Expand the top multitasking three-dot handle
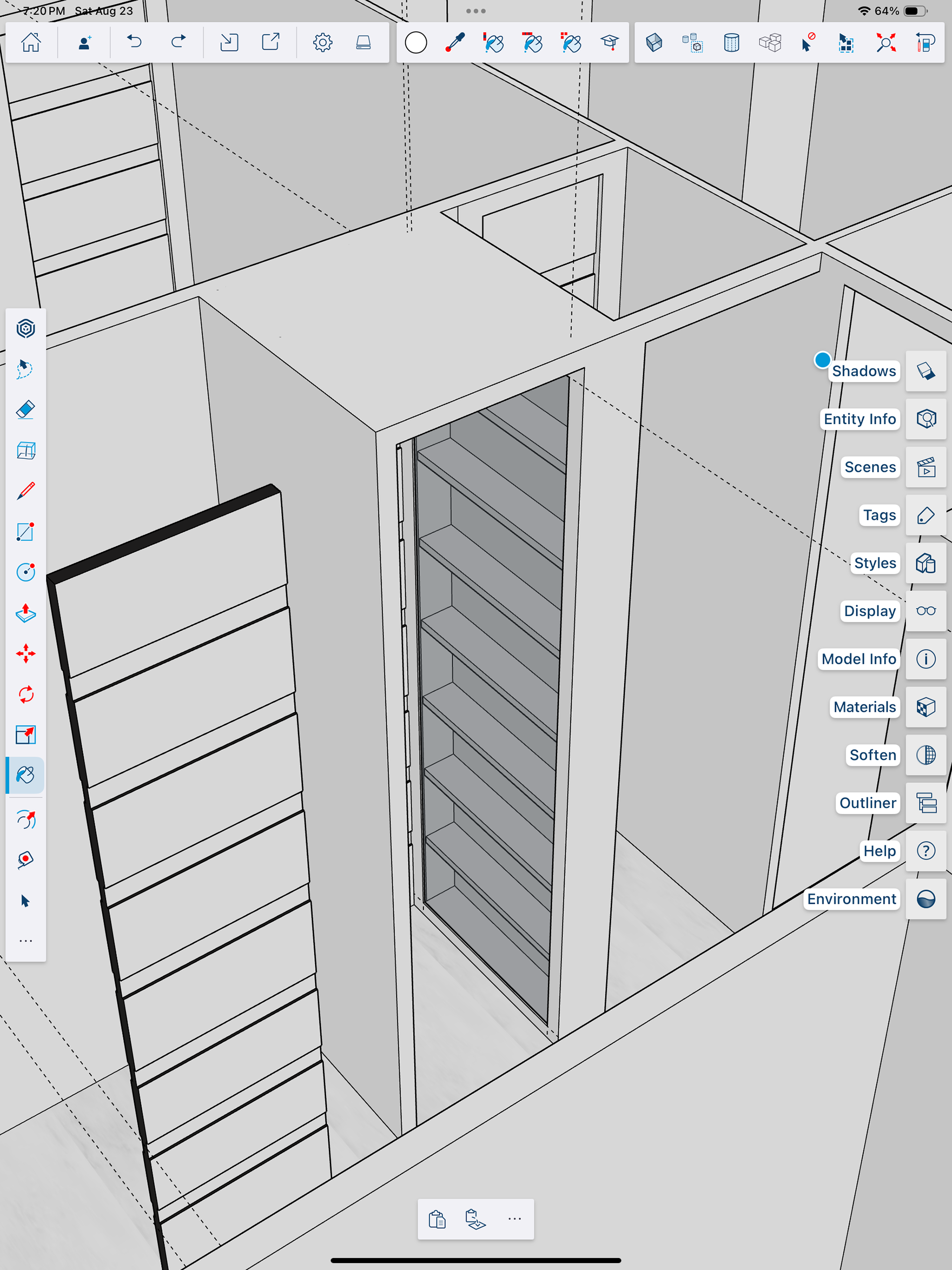The width and height of the screenshot is (952, 1270). point(476,11)
